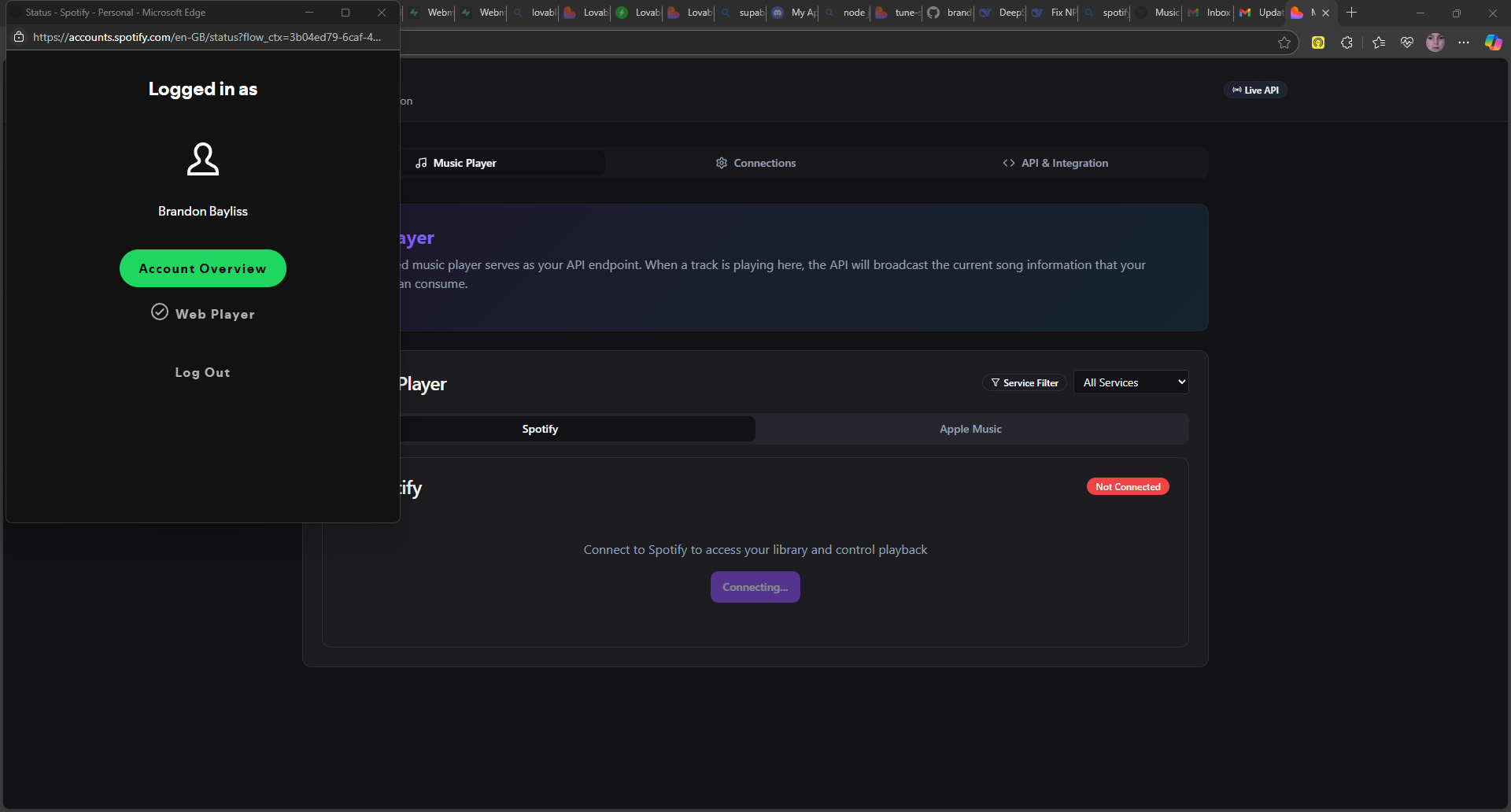This screenshot has height=812, width=1511.
Task: Switch to the Connections tab
Action: tap(755, 163)
